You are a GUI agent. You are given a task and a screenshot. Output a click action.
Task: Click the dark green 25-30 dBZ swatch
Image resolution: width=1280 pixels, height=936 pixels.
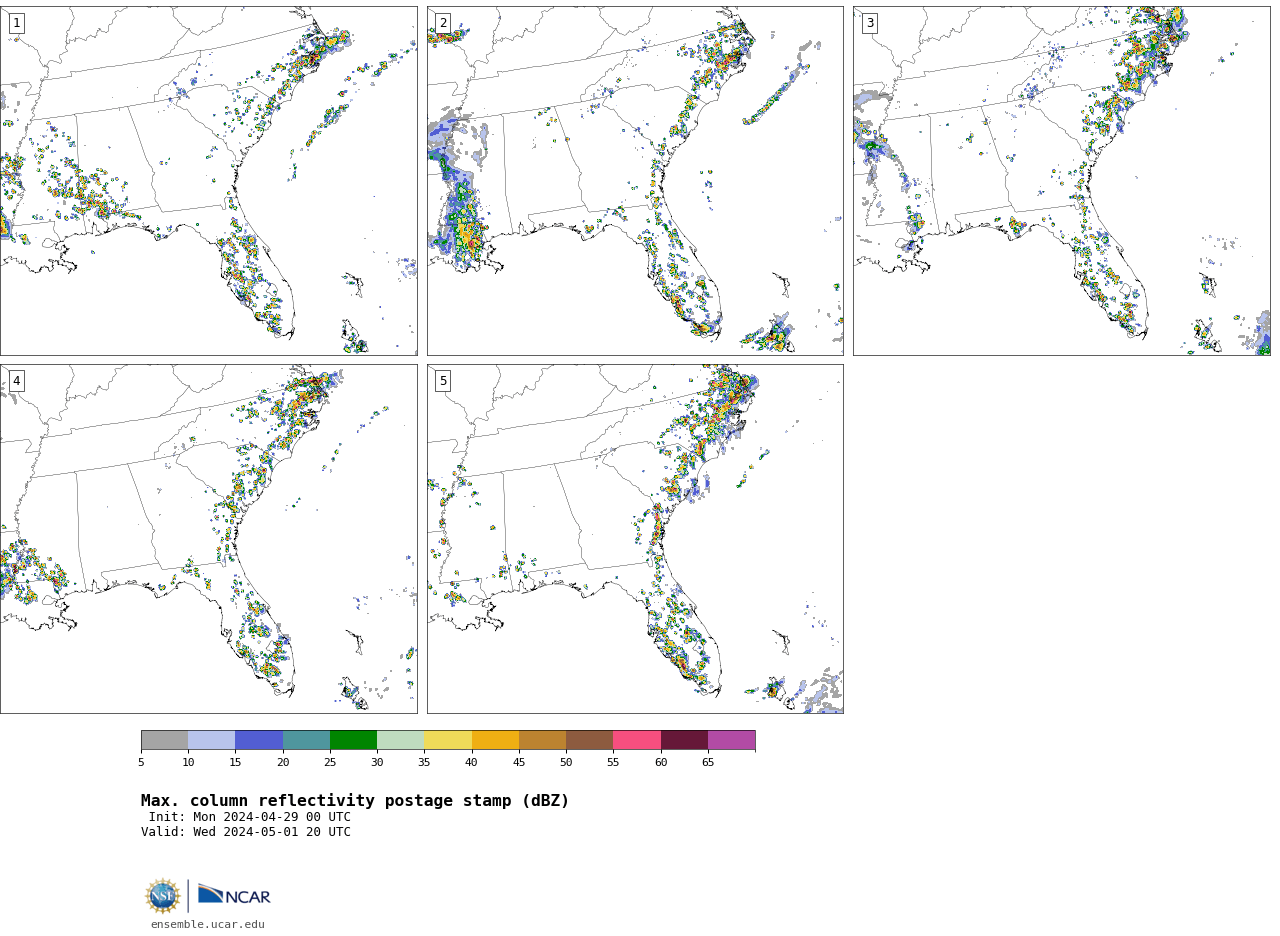click(x=353, y=740)
